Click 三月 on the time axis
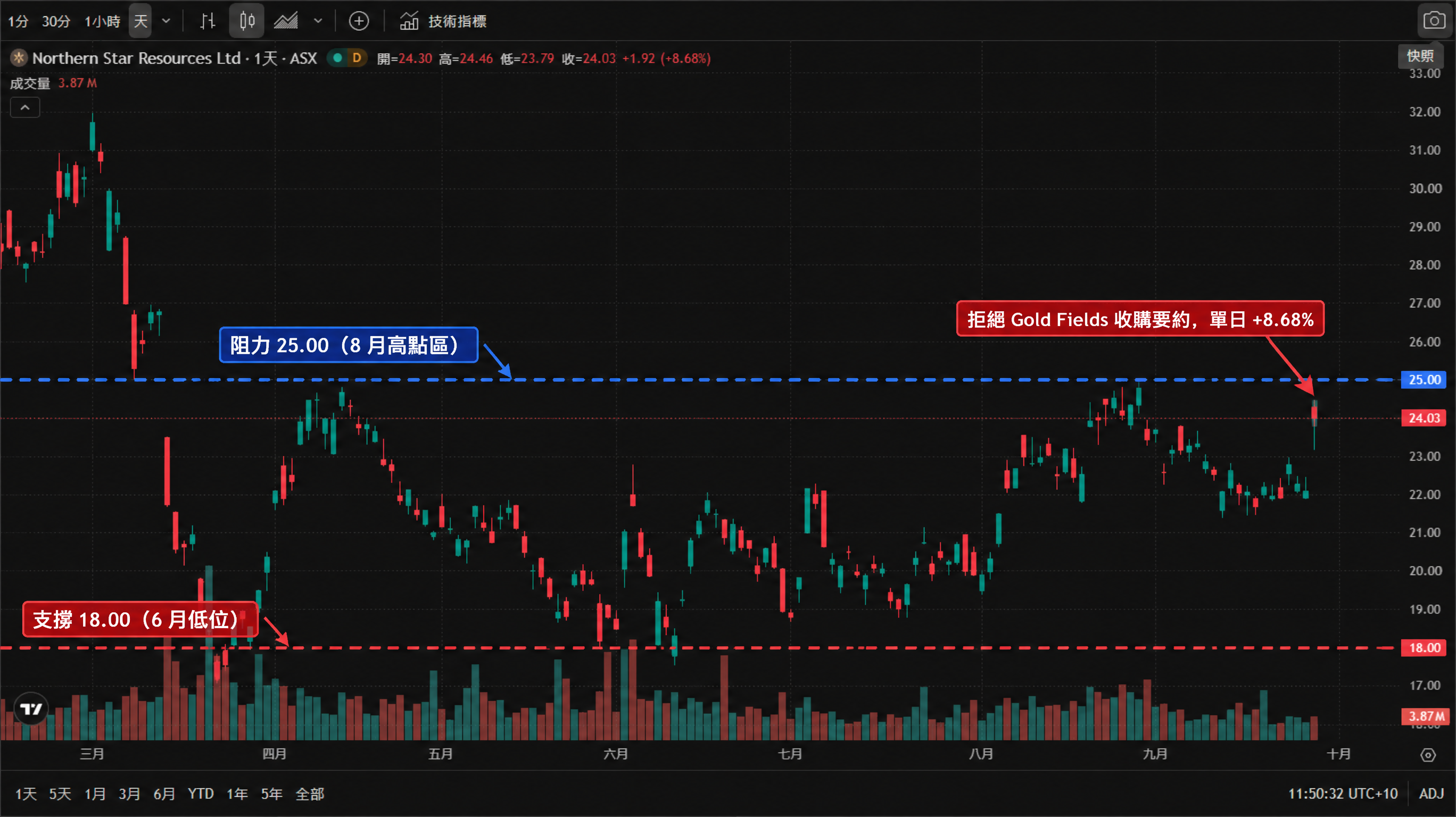This screenshot has width=1456, height=817. (x=92, y=754)
